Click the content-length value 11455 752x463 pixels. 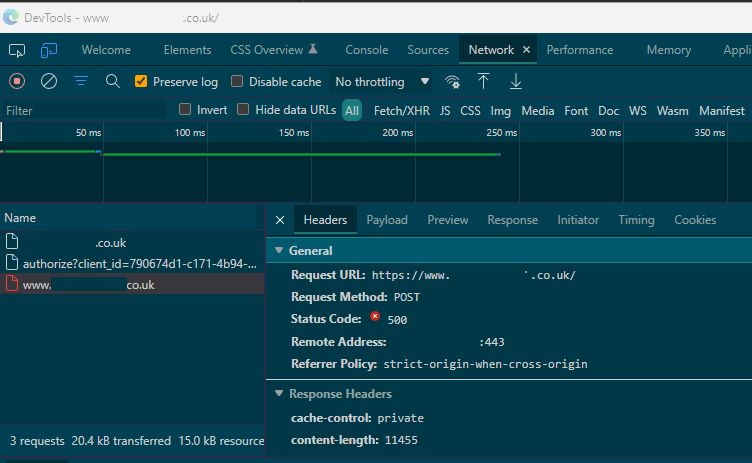click(x=401, y=440)
